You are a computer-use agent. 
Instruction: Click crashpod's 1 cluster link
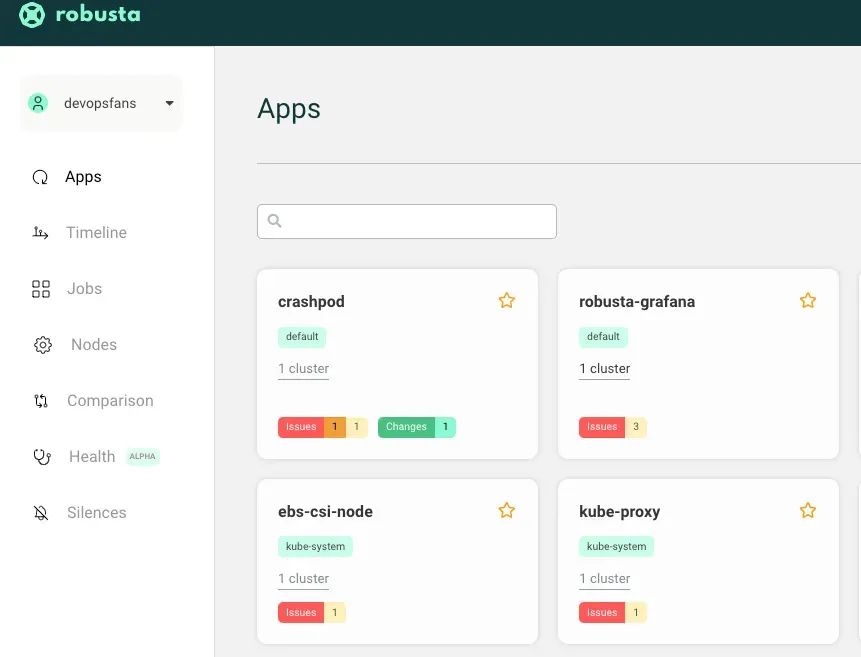pyautogui.click(x=304, y=369)
